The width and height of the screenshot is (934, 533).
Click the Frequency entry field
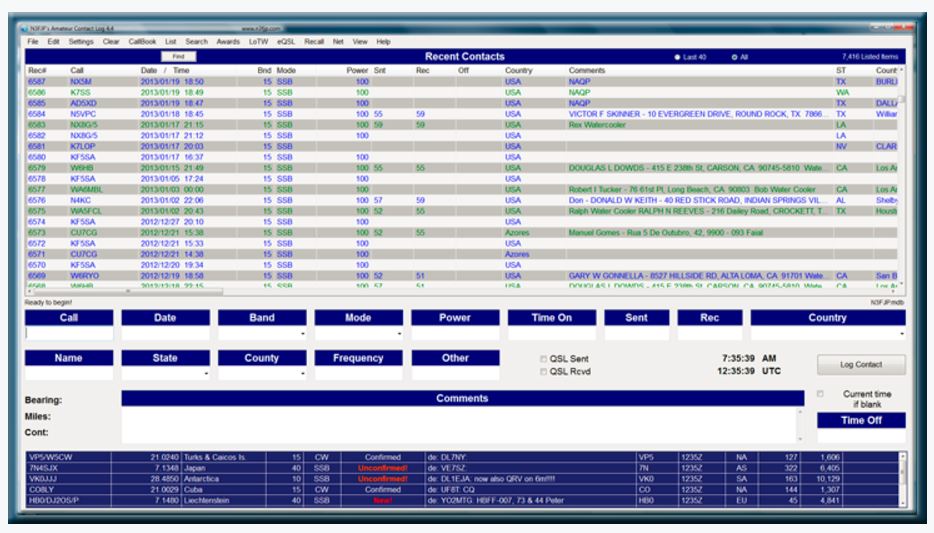[x=359, y=373]
